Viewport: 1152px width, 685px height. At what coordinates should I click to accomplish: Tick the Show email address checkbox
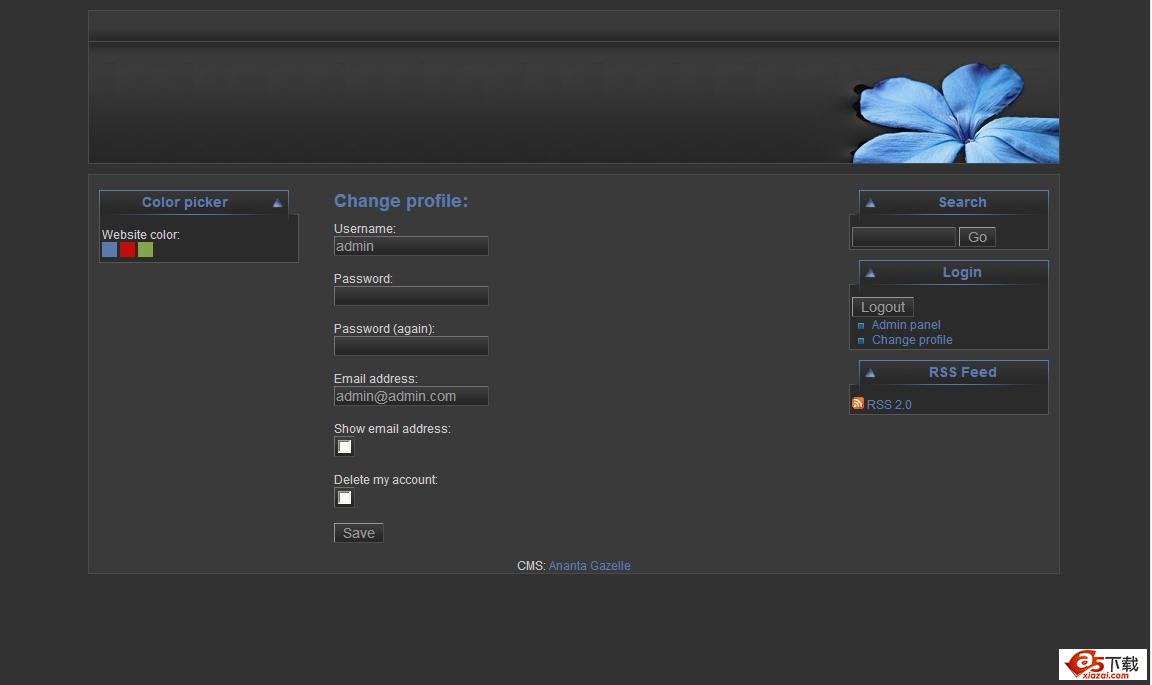[x=344, y=447]
